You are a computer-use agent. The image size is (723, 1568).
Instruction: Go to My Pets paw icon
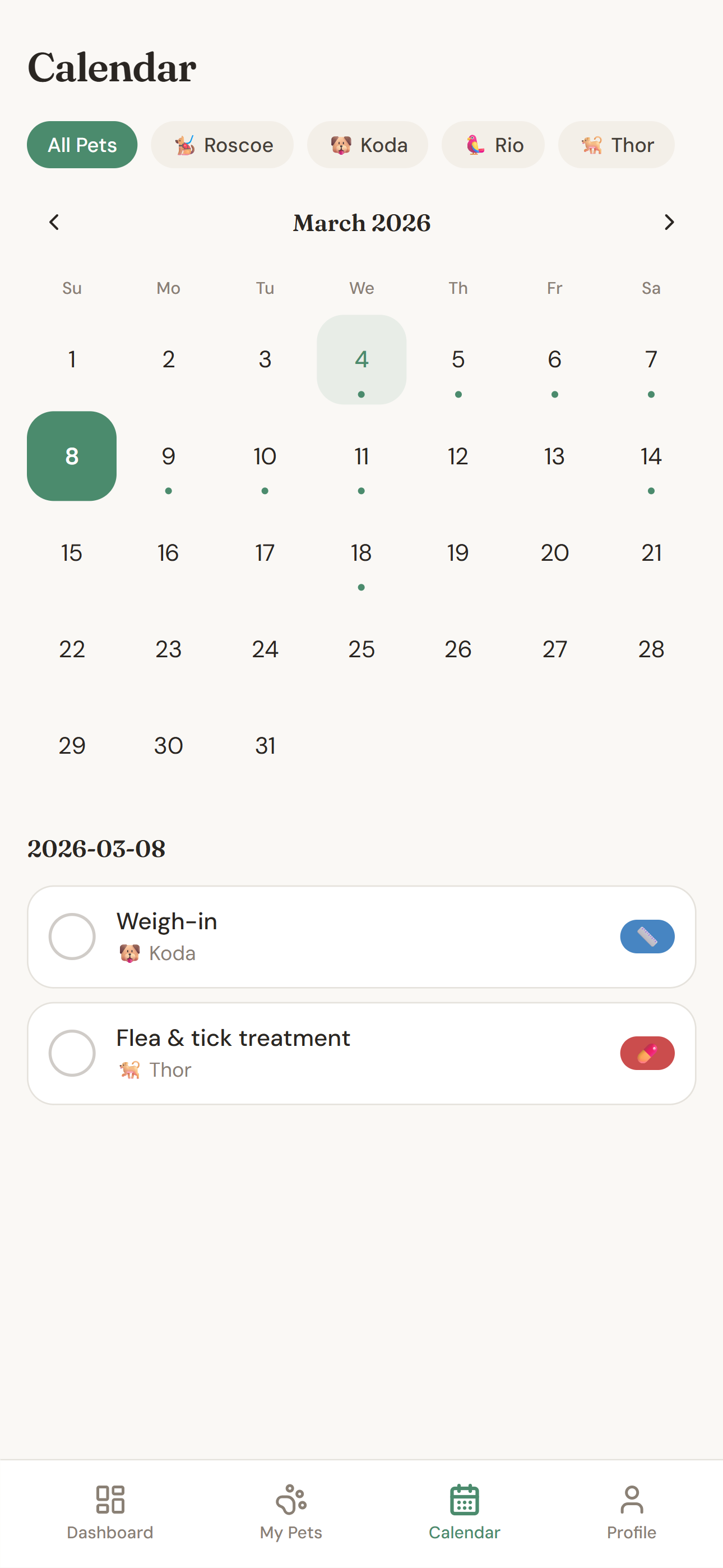tap(291, 1499)
